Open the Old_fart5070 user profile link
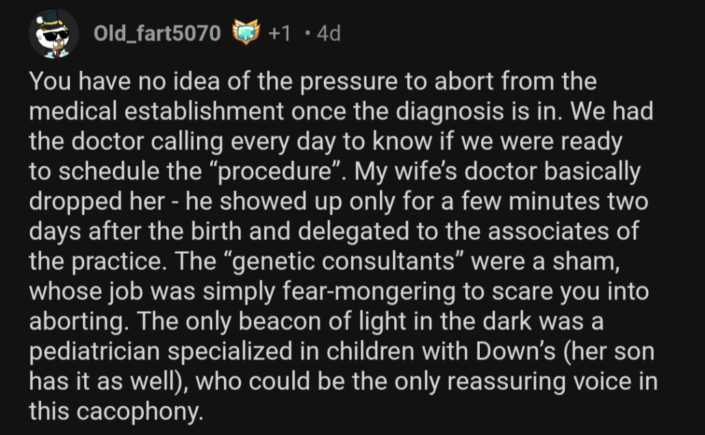Screen dimensions: 705x435 tap(157, 33)
